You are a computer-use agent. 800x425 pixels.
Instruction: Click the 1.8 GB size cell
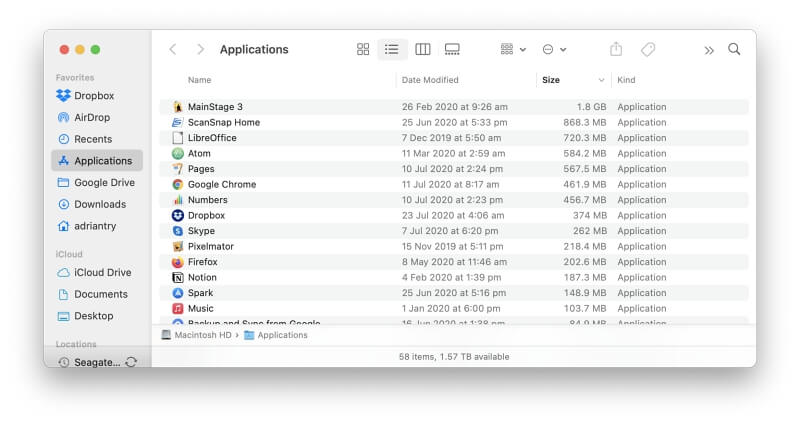[591, 107]
